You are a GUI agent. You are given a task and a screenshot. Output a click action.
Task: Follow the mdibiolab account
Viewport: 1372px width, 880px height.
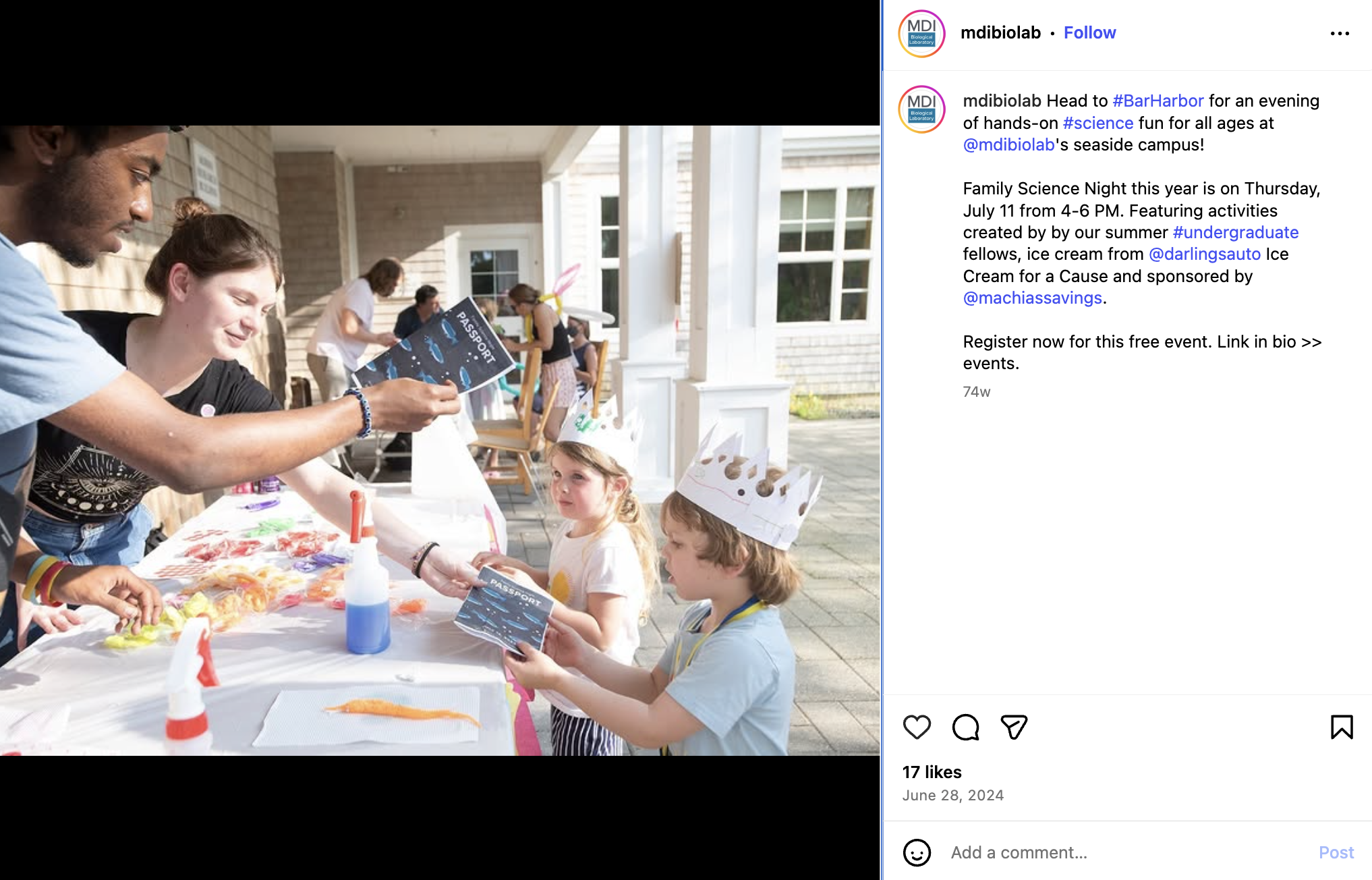1089,33
